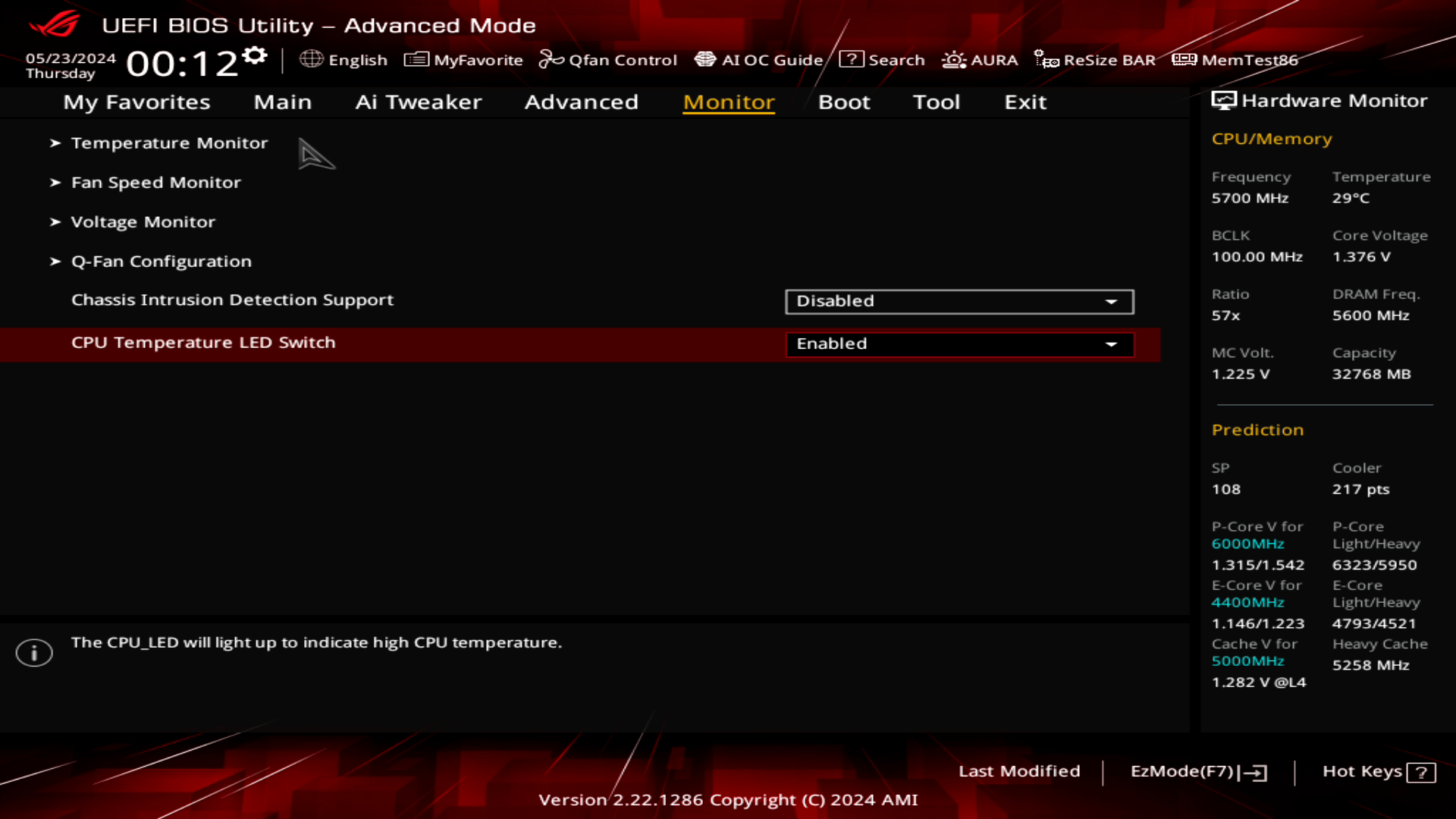Expand the Temperature Monitor section
This screenshot has width=1456, height=819.
[168, 143]
